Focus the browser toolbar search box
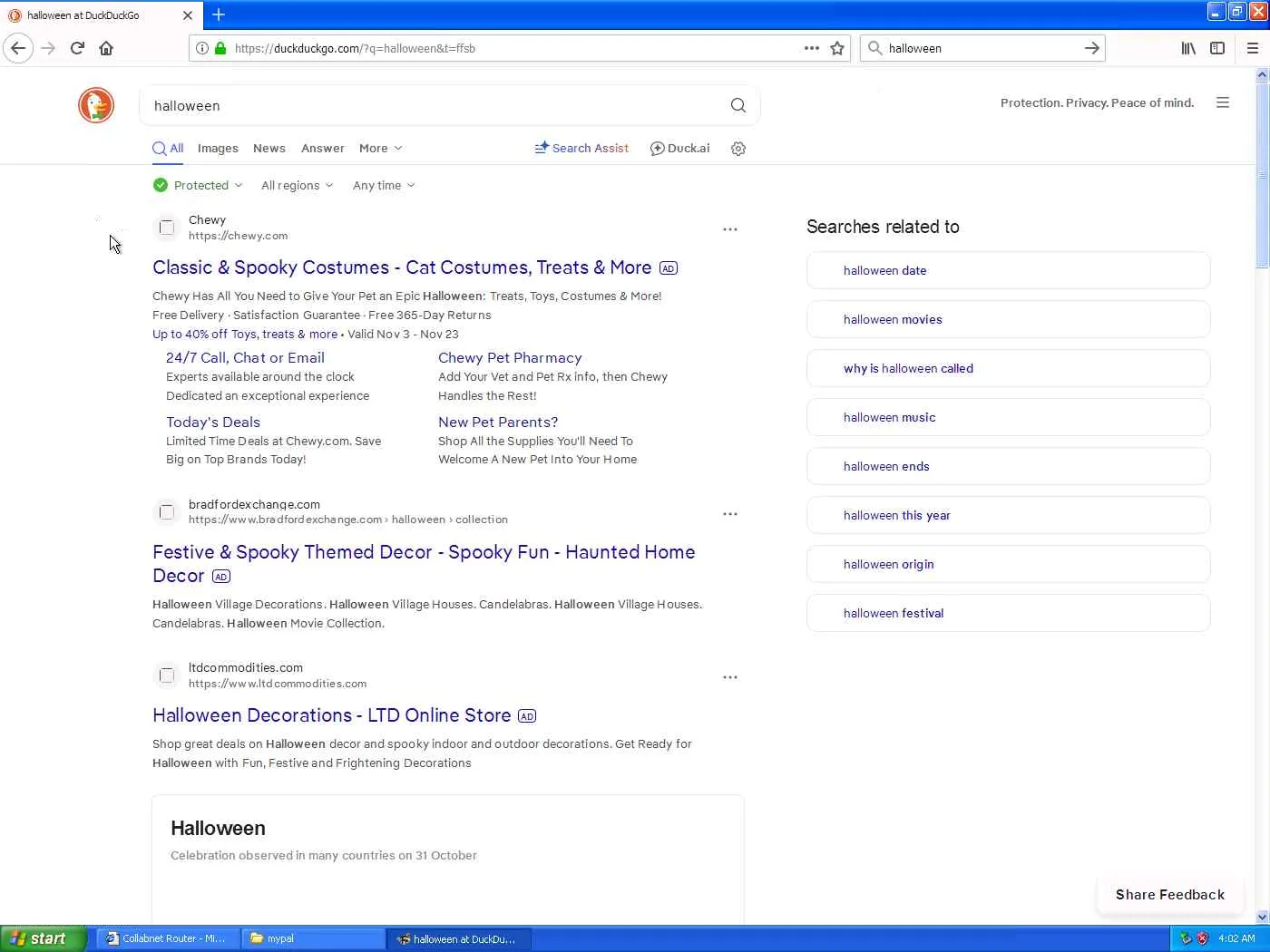 982,48
